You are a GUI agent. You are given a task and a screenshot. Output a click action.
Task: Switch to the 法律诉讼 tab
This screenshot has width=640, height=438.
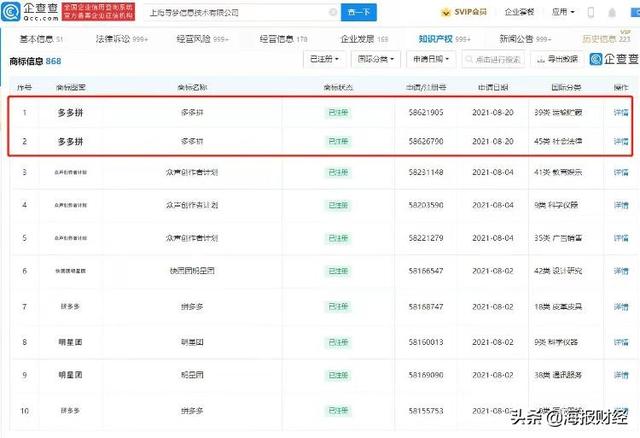(122, 39)
